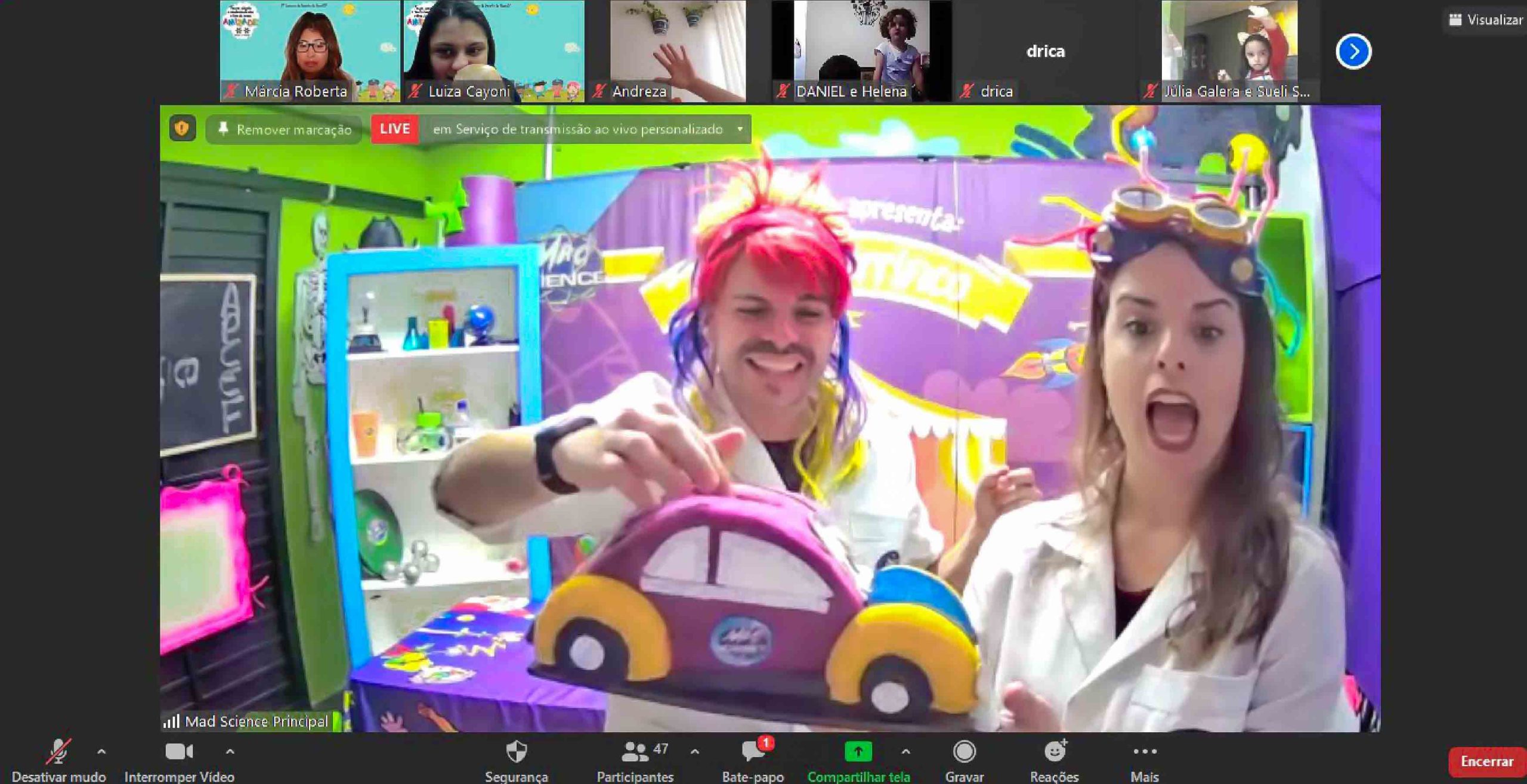This screenshot has width=1527, height=784.
Task: Click the encryption shield info icon
Action: pyautogui.click(x=183, y=129)
